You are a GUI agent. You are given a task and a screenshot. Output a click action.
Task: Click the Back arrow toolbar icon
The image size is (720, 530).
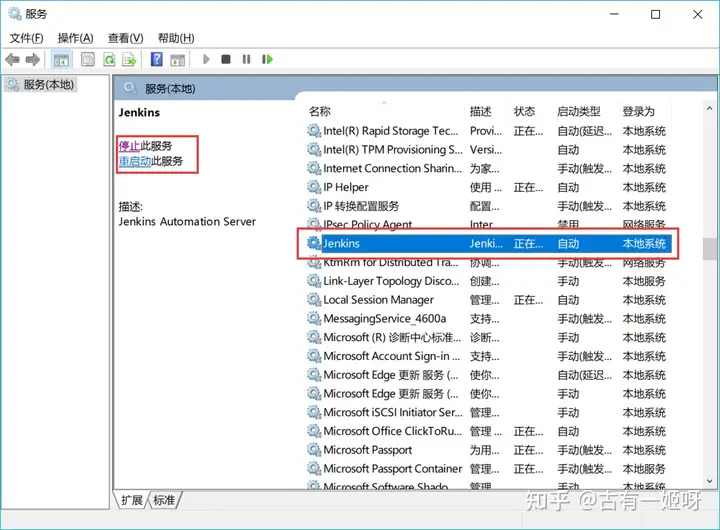tap(13, 59)
